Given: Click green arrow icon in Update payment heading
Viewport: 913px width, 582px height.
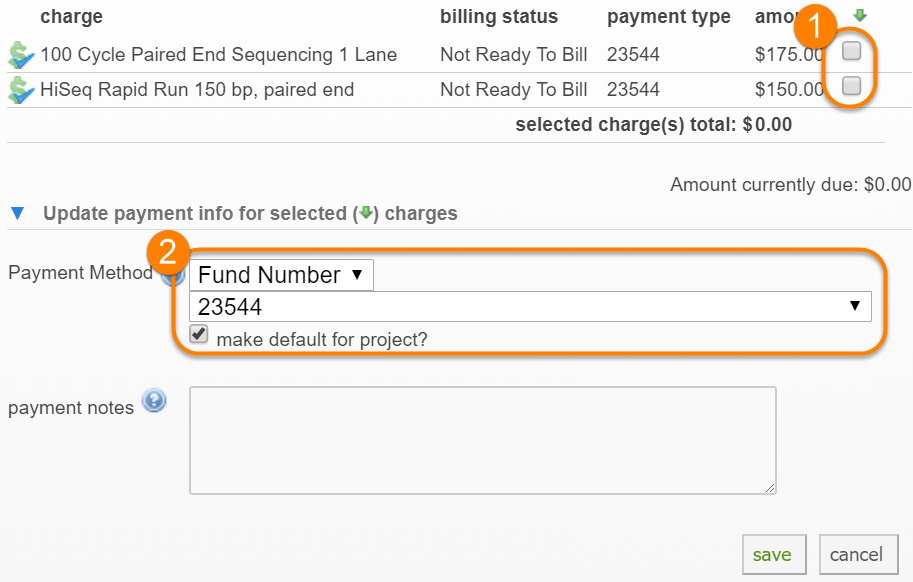Looking at the screenshot, I should pos(366,213).
